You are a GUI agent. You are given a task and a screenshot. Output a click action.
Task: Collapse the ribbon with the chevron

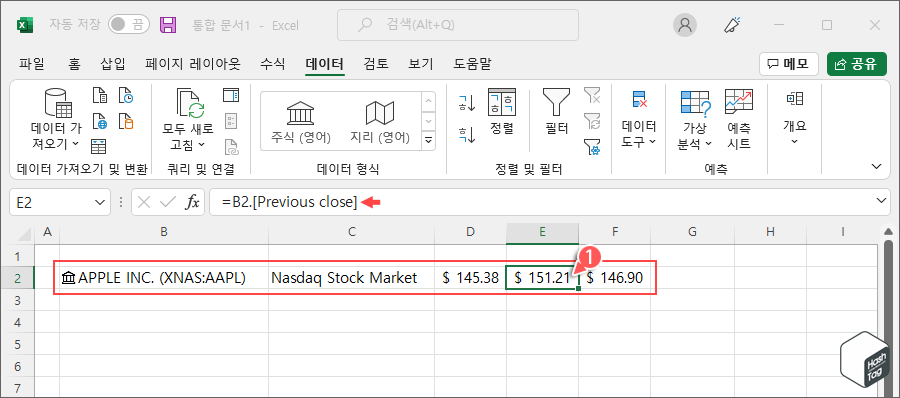(876, 166)
